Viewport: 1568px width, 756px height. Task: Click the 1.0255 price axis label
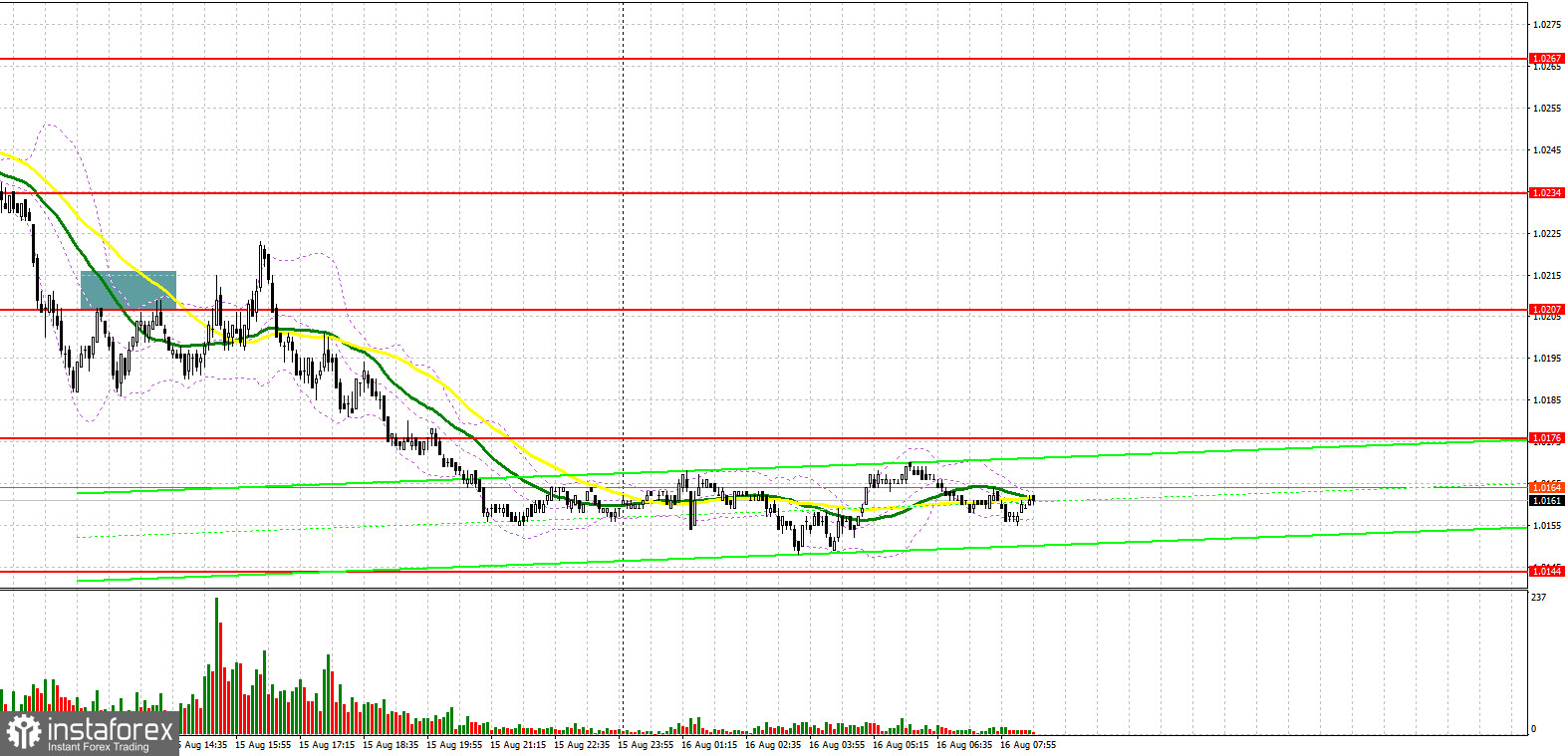[1547, 109]
